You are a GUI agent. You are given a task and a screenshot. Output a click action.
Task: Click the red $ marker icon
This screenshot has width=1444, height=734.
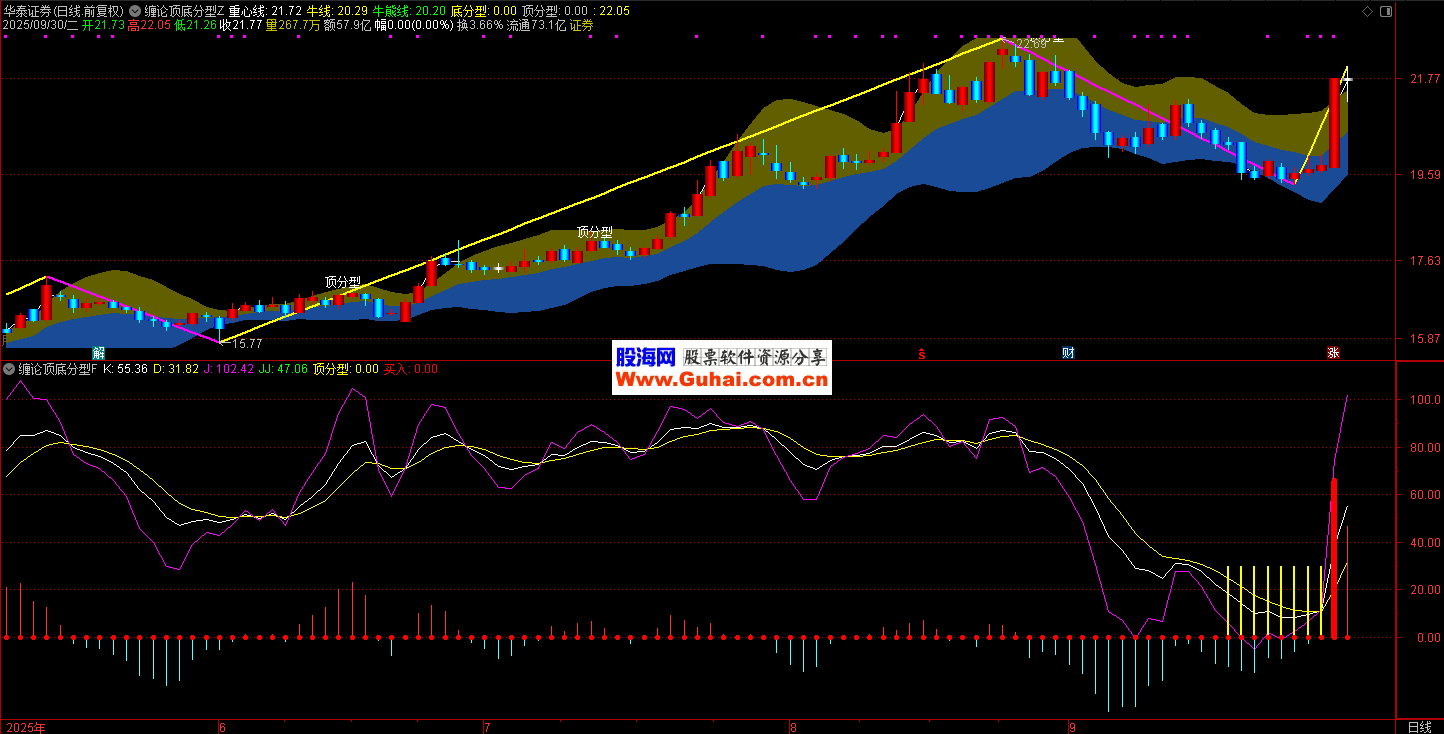[921, 352]
